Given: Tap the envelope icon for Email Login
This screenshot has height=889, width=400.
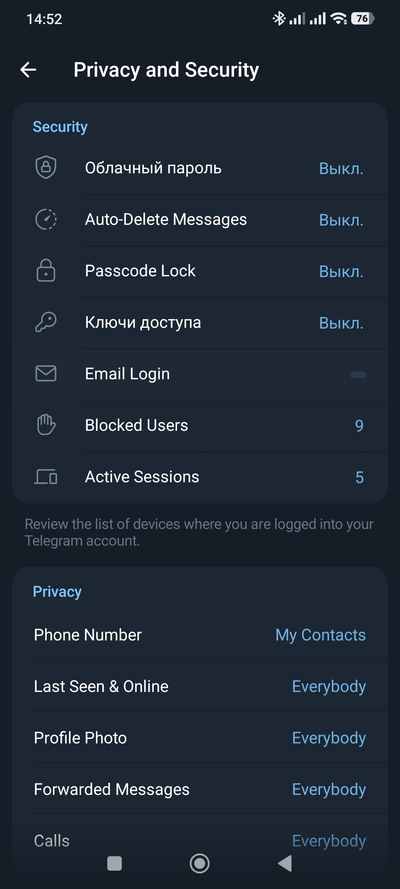Looking at the screenshot, I should (x=46, y=374).
